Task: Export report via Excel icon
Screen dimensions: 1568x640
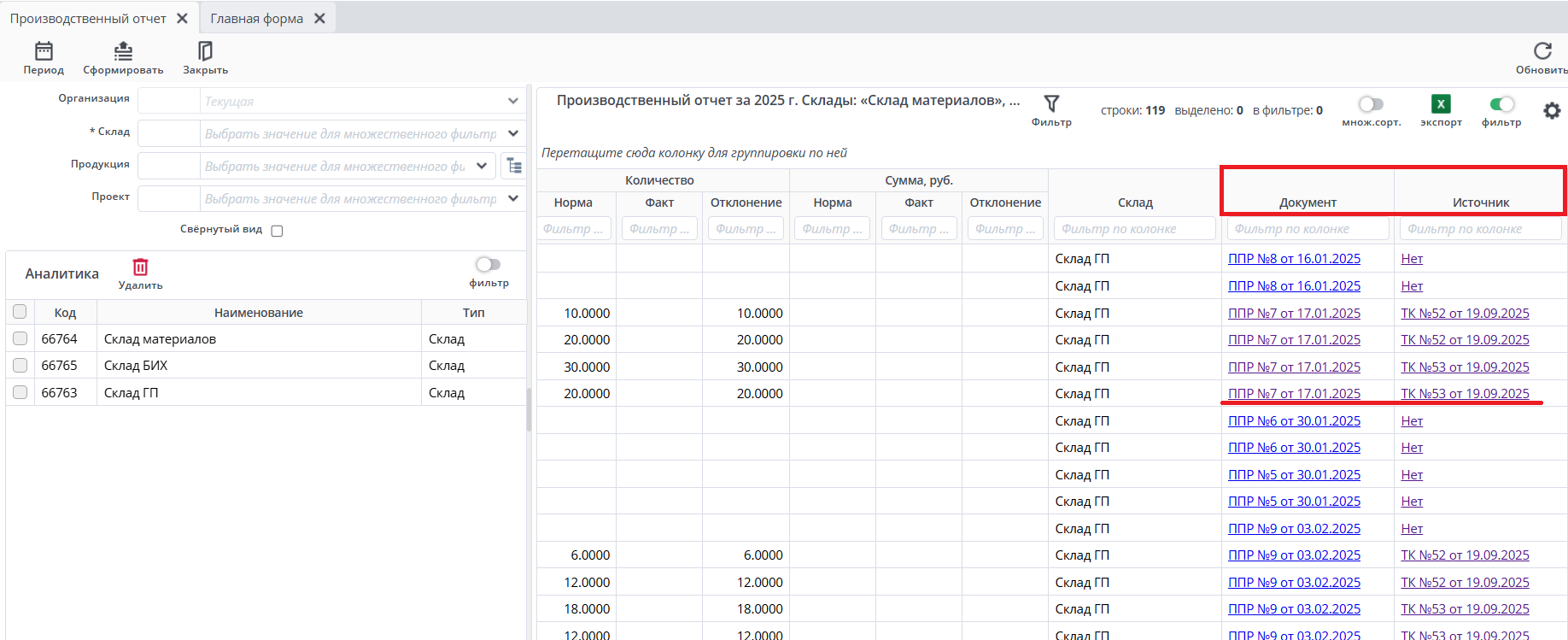Action: point(1441,104)
